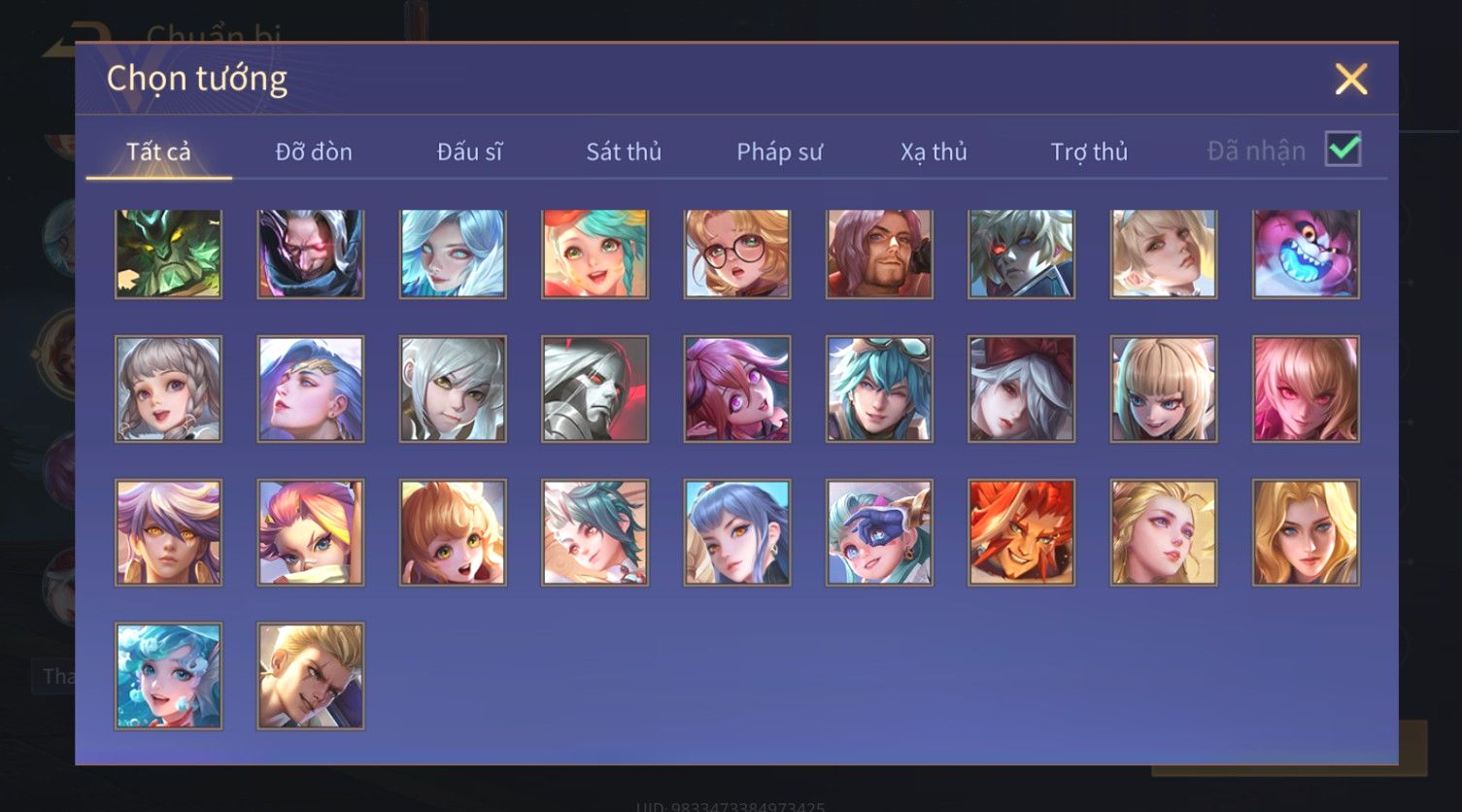Image resolution: width=1462 pixels, height=812 pixels.
Task: Pick the purple grinning cat hero
Action: pyautogui.click(x=1306, y=254)
